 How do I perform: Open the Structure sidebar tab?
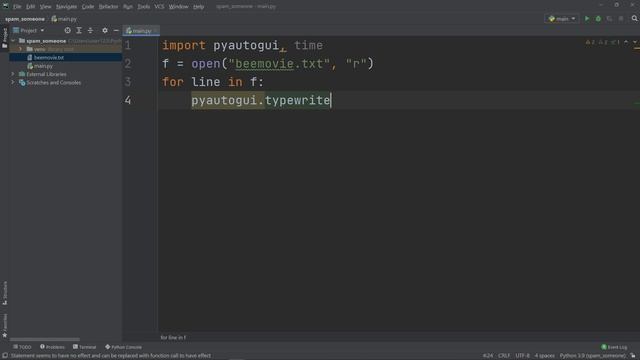[4, 292]
